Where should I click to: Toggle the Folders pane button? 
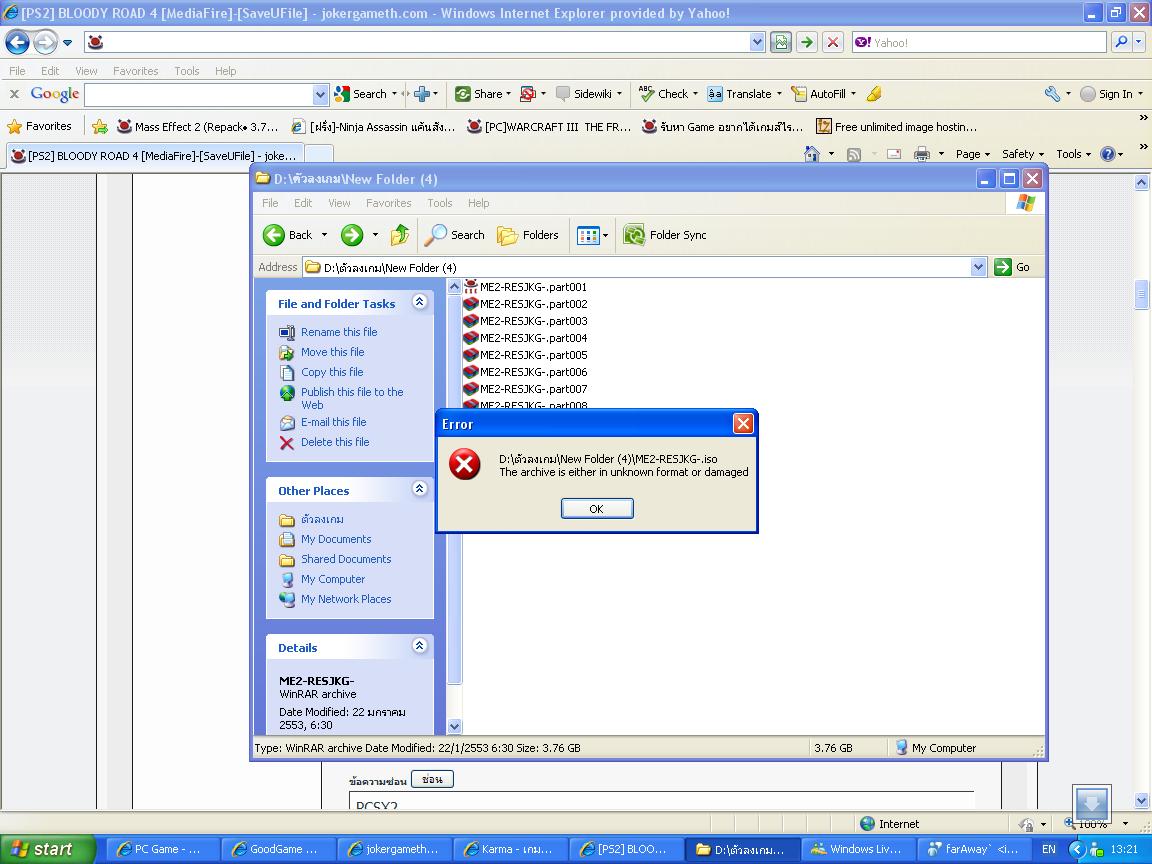click(x=528, y=235)
